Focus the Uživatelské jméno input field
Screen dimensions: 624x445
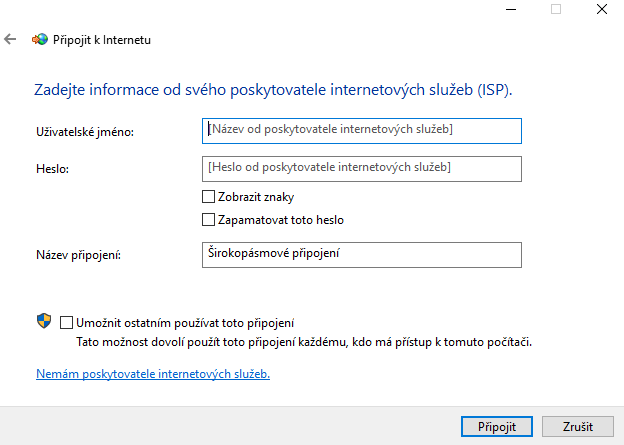click(362, 131)
